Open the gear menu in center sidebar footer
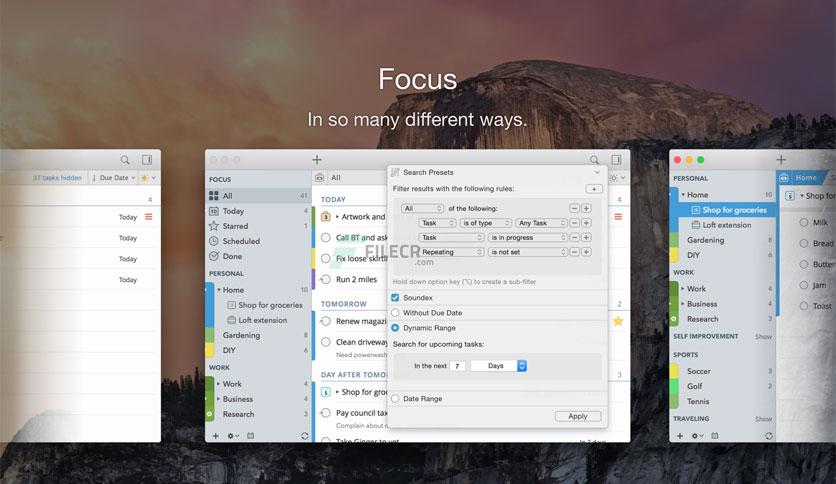 click(x=232, y=435)
